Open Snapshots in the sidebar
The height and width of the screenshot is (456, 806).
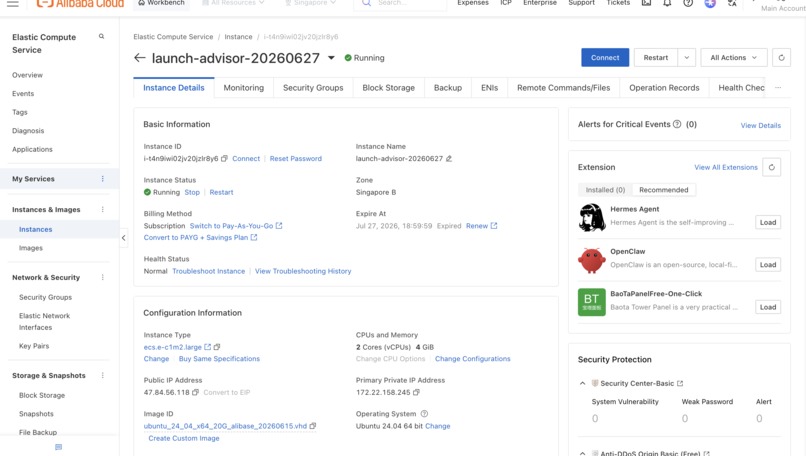tap(36, 414)
